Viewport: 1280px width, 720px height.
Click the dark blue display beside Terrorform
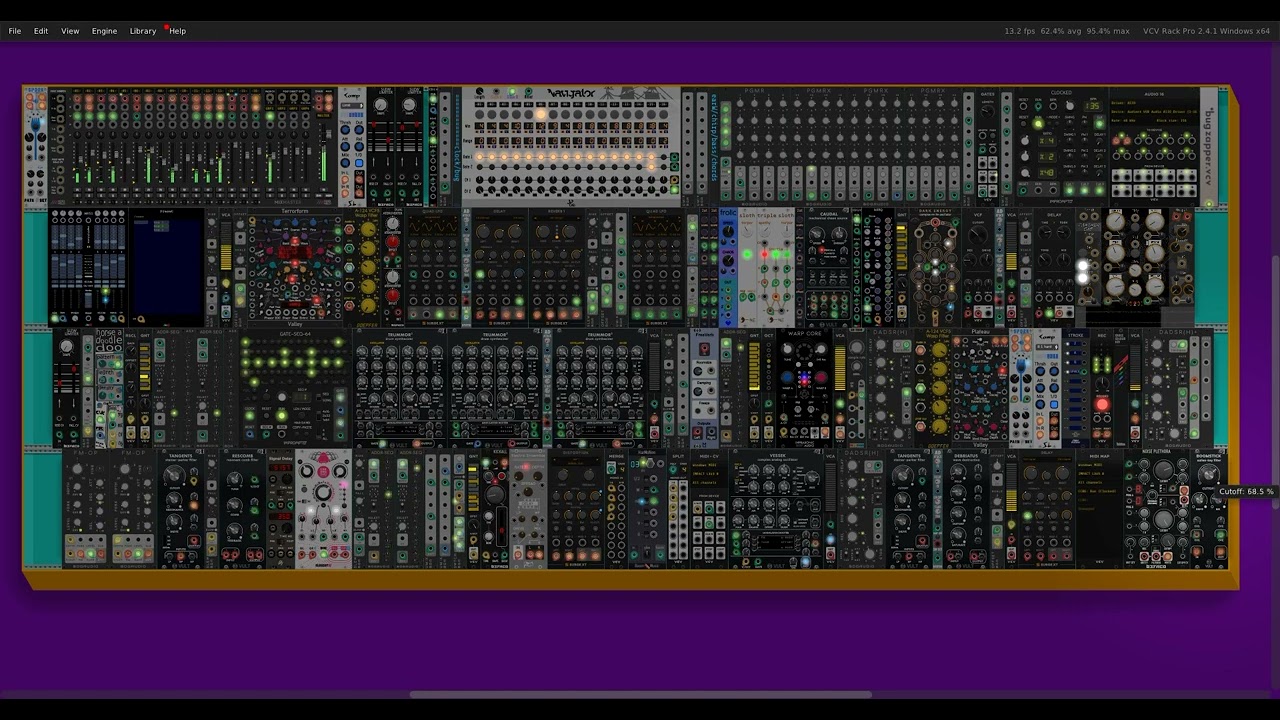[x=166, y=265]
